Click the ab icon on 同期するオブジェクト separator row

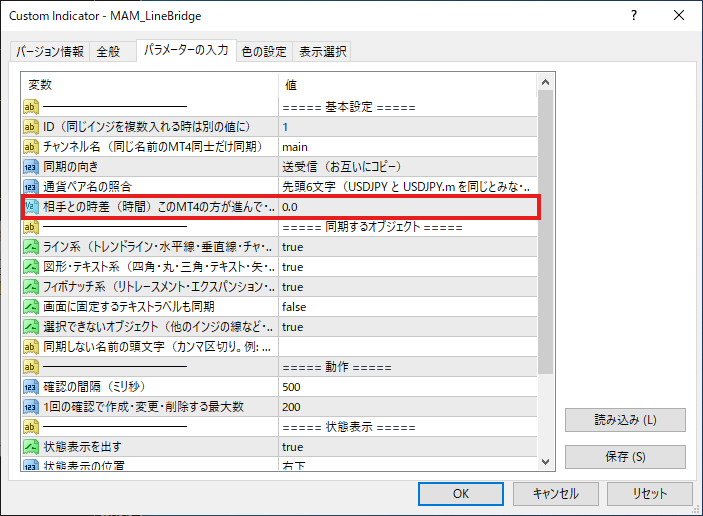click(30, 227)
